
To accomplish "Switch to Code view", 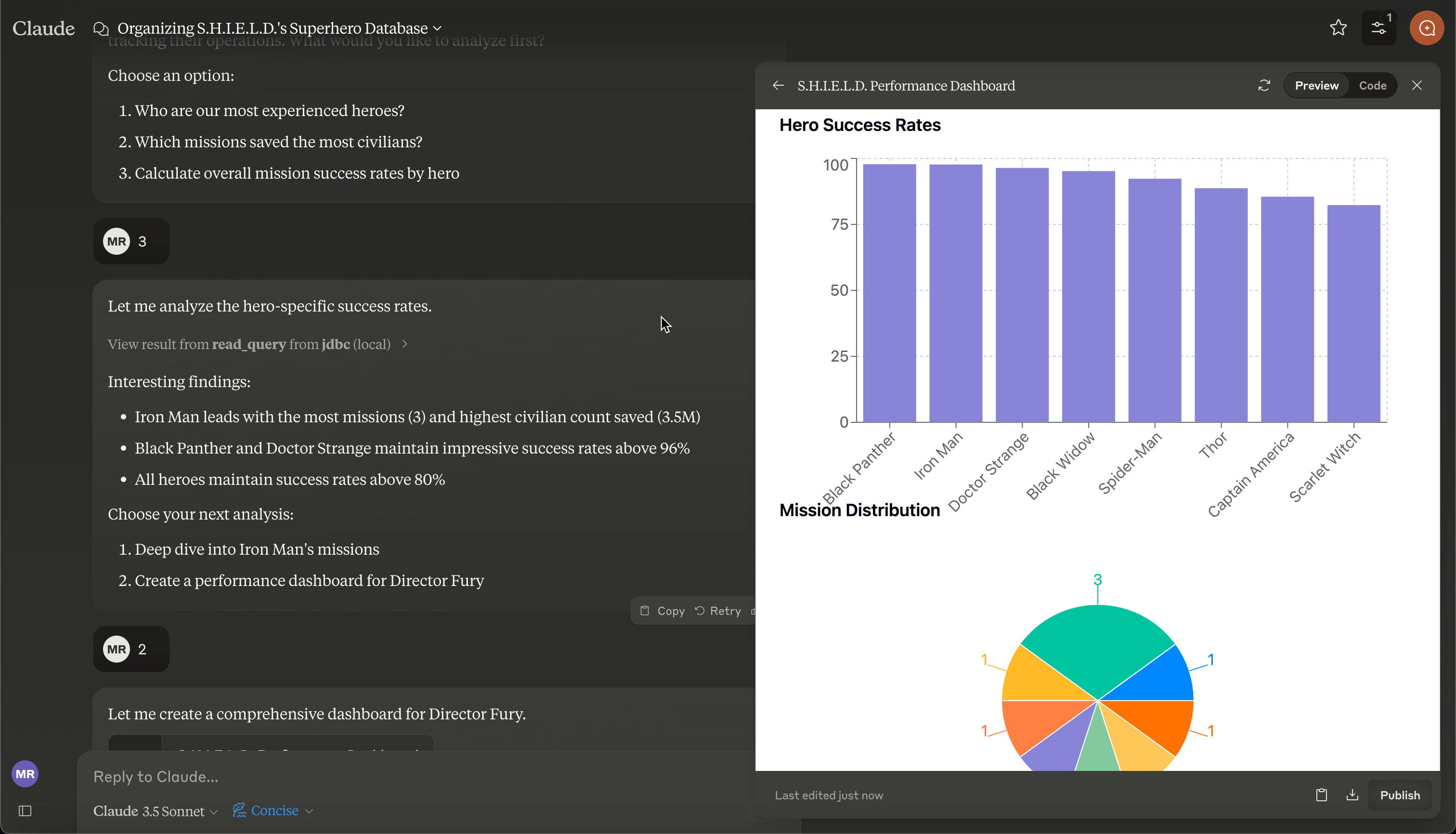I will tap(1372, 85).
